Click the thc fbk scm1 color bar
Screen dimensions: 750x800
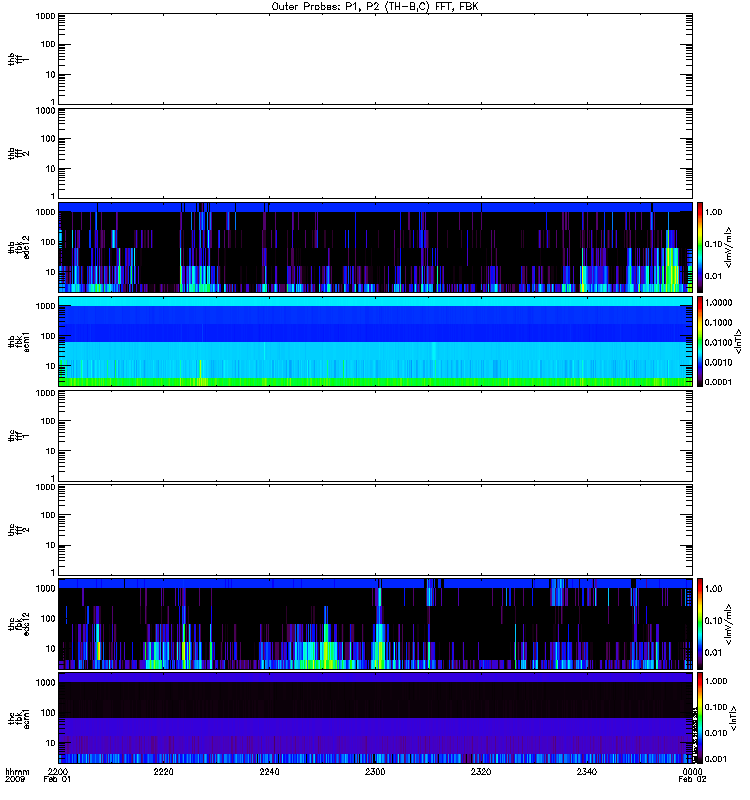[x=700, y=718]
